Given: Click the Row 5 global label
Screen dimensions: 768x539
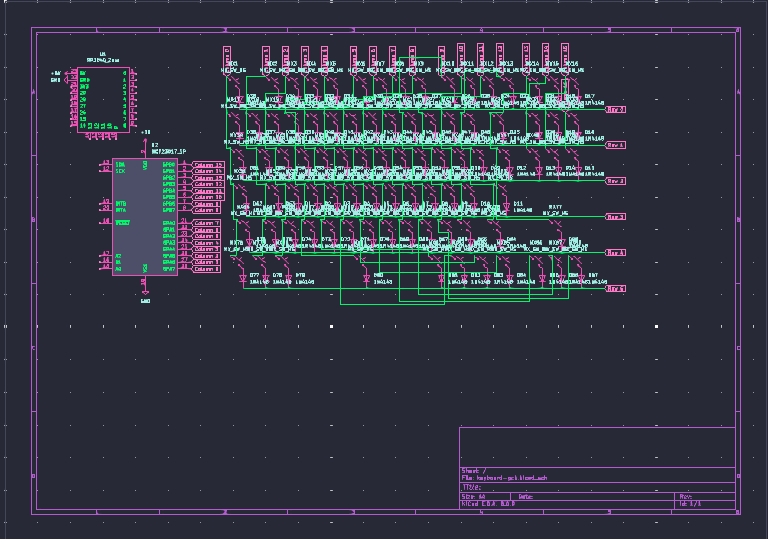Looking at the screenshot, I should coord(616,289).
